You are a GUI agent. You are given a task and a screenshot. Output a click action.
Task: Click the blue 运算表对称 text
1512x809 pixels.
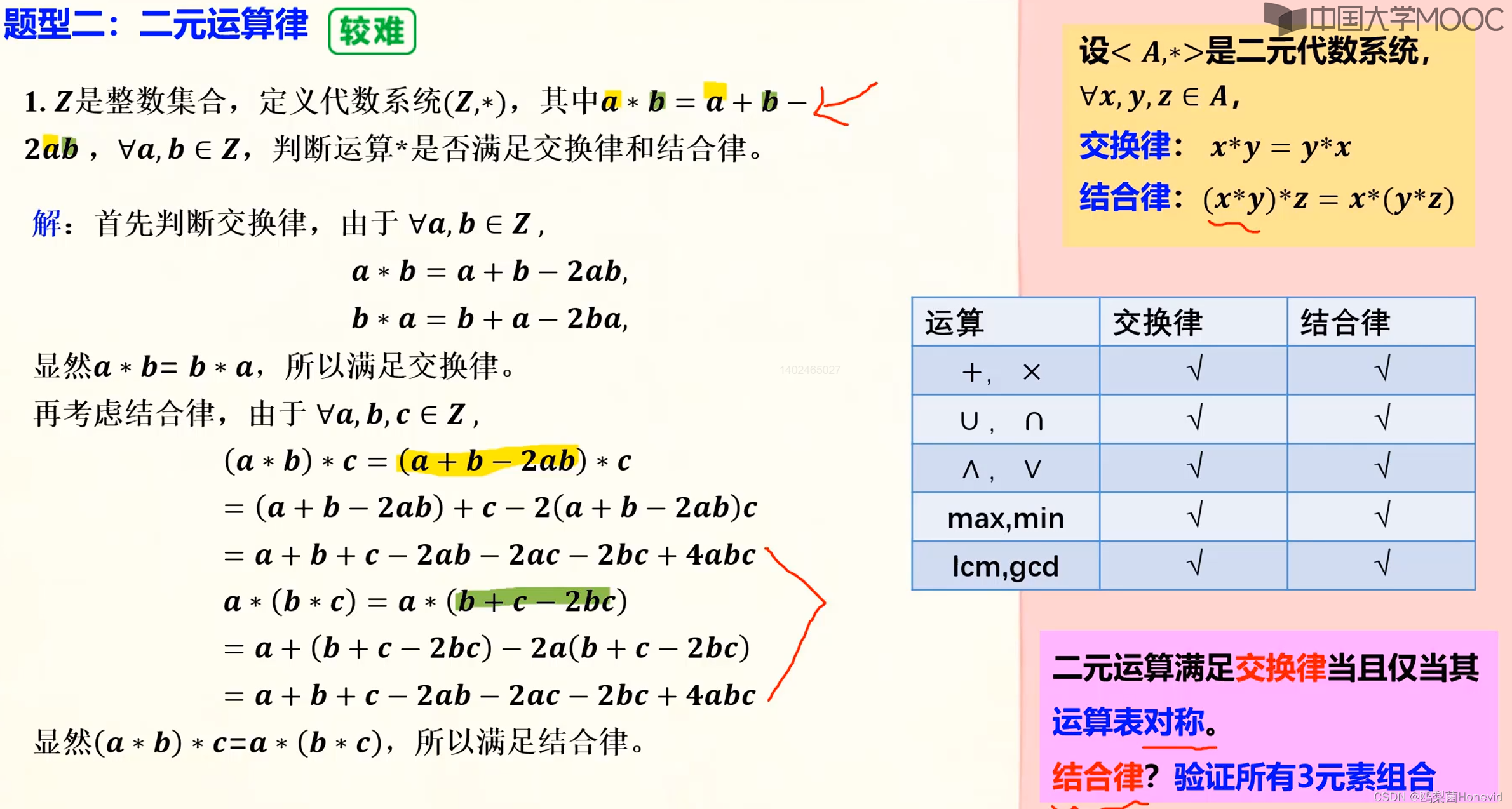[1128, 721]
